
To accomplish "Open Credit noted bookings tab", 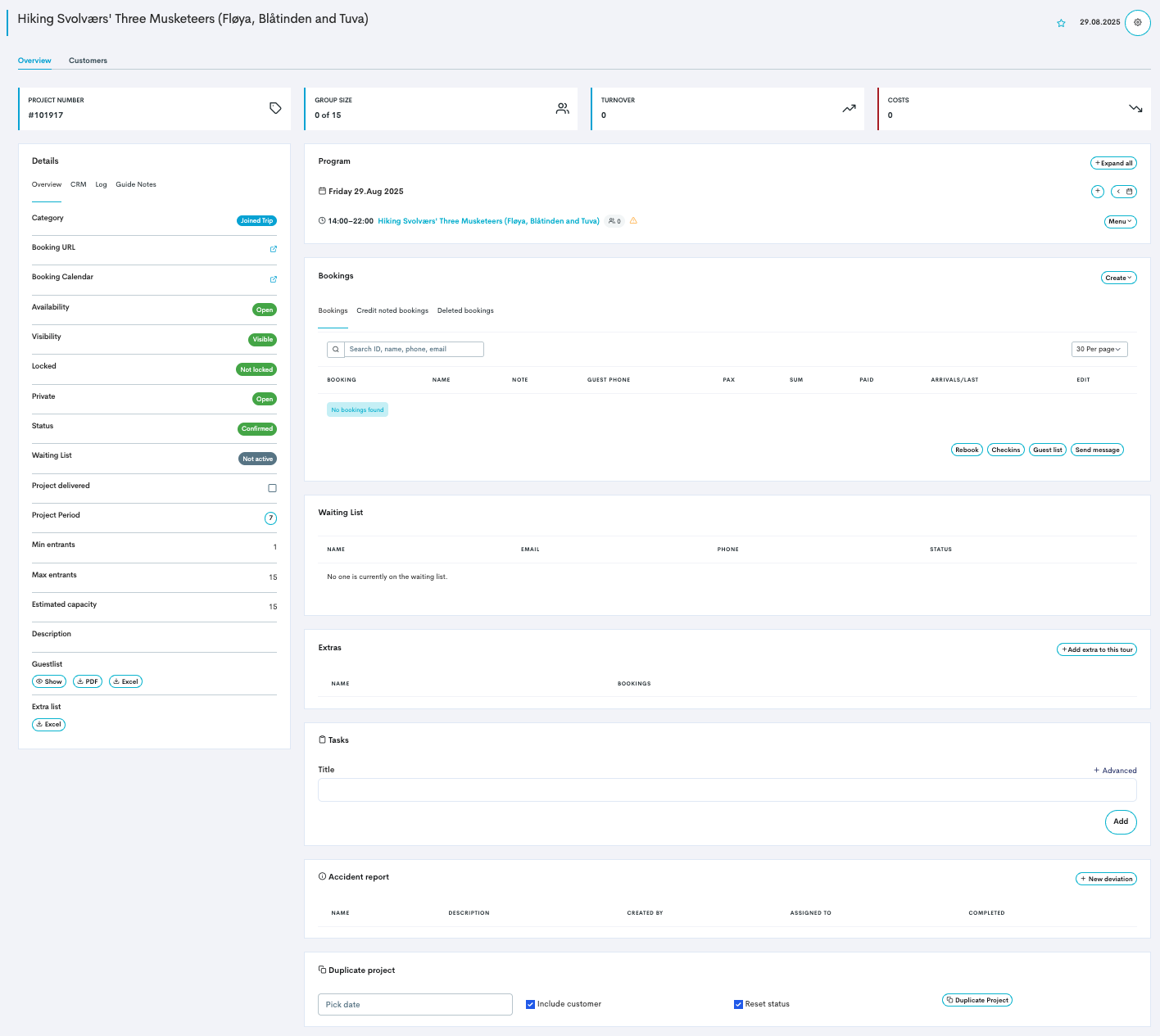I will (392, 310).
